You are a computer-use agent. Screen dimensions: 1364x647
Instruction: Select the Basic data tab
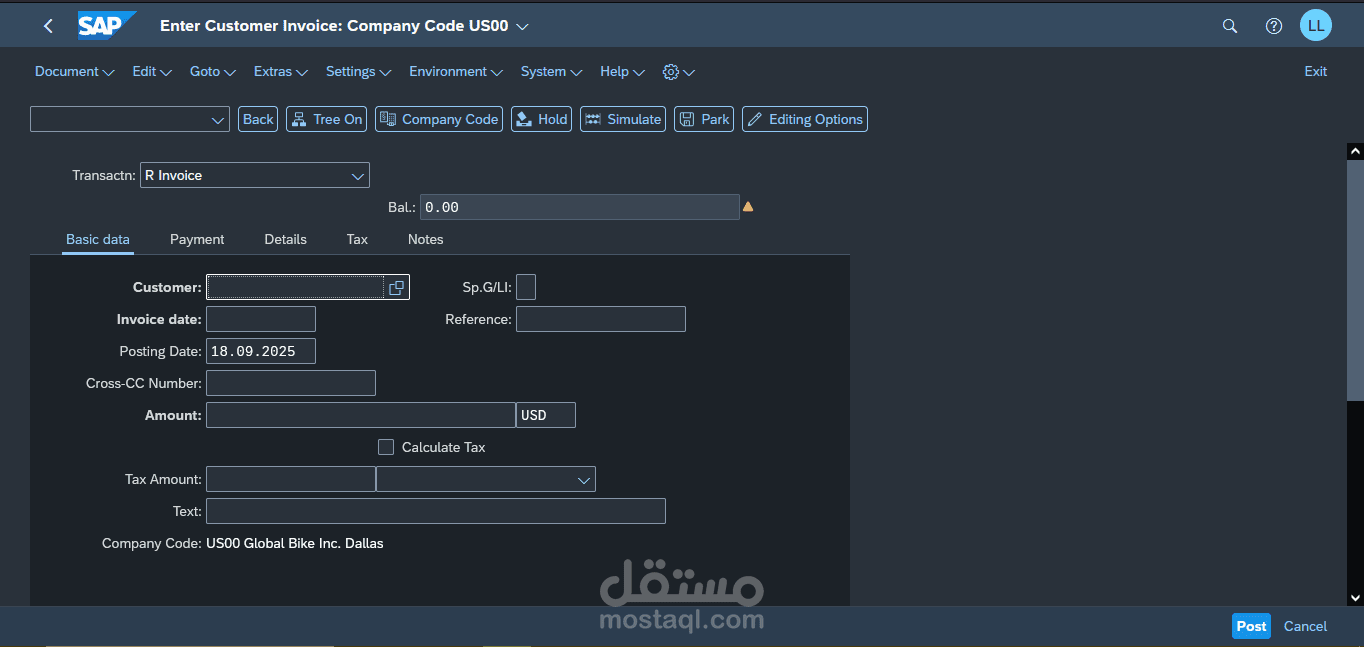point(98,240)
